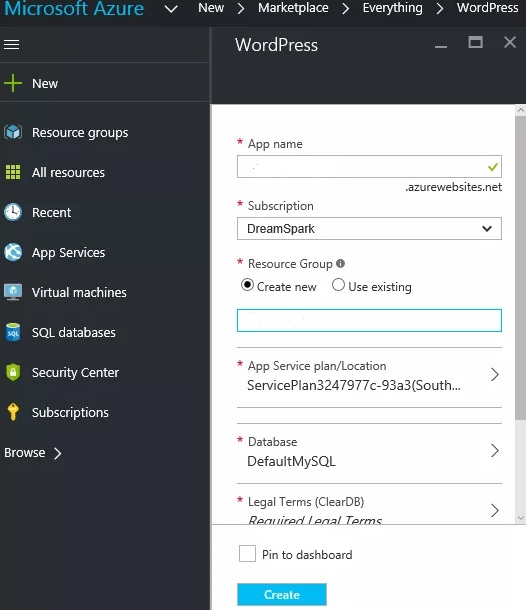Open Security Center shield icon
The image size is (526, 610).
(x=13, y=372)
